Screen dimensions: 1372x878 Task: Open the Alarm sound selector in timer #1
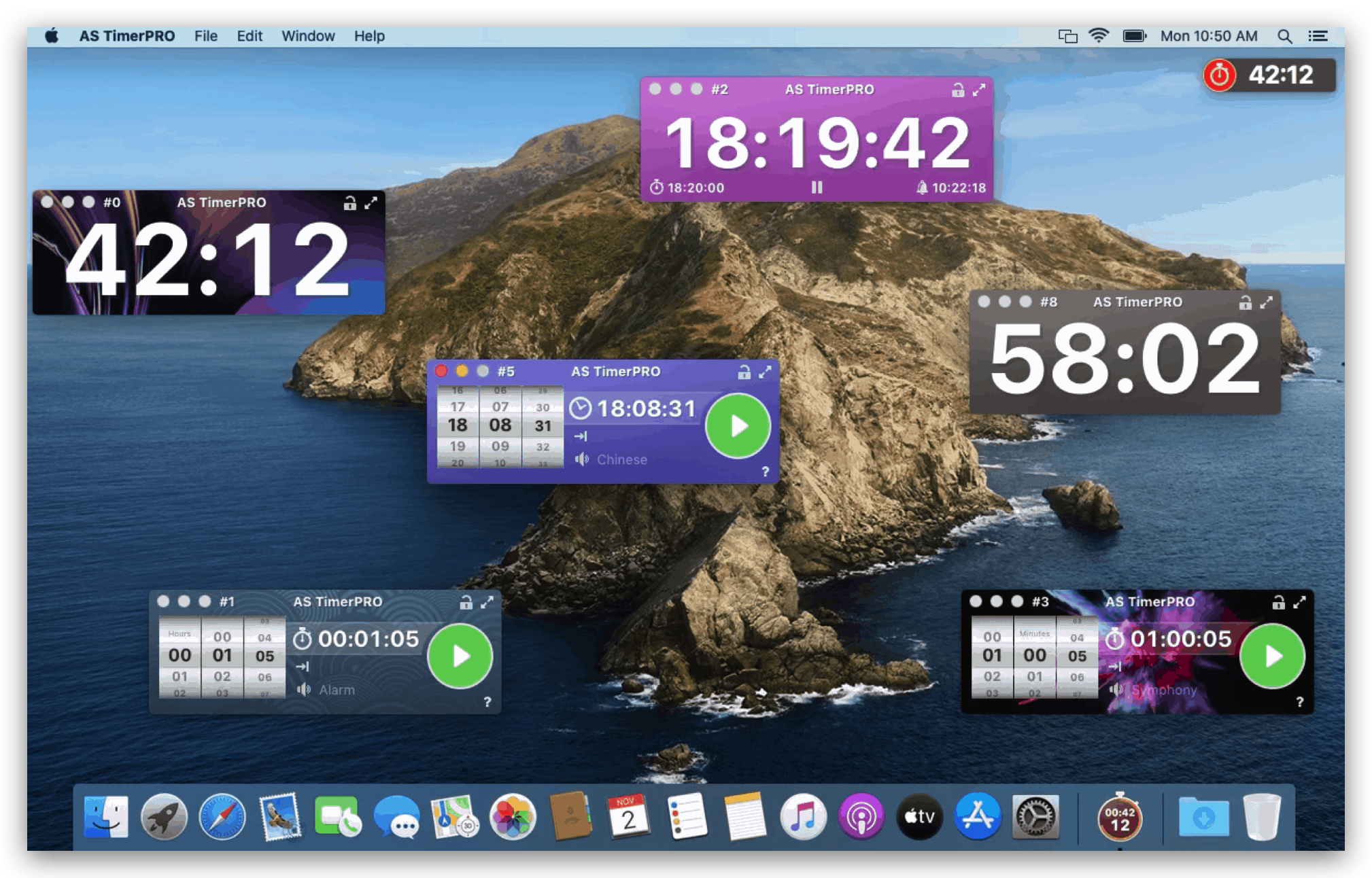(x=336, y=690)
